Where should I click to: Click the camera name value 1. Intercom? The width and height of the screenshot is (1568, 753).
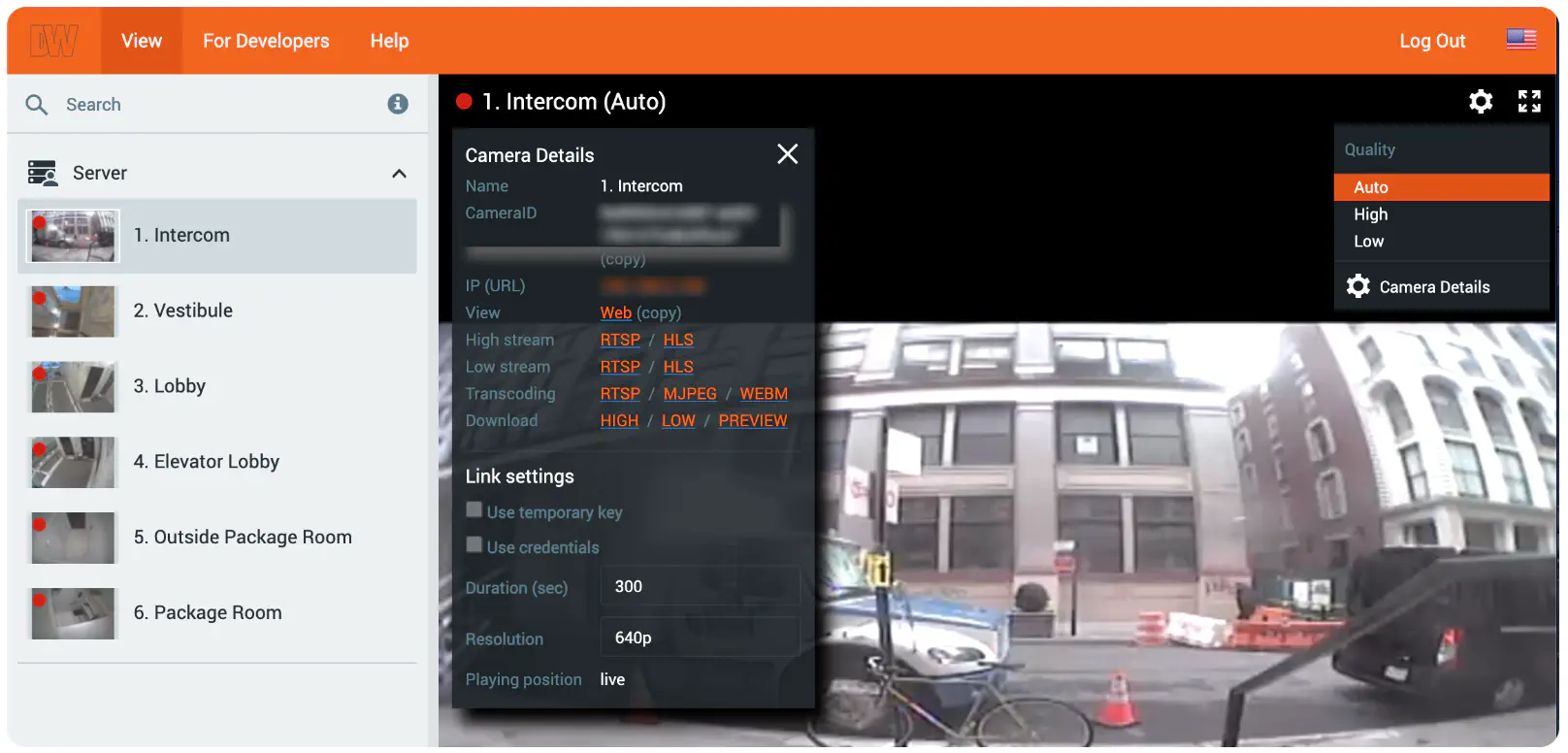[x=641, y=186]
